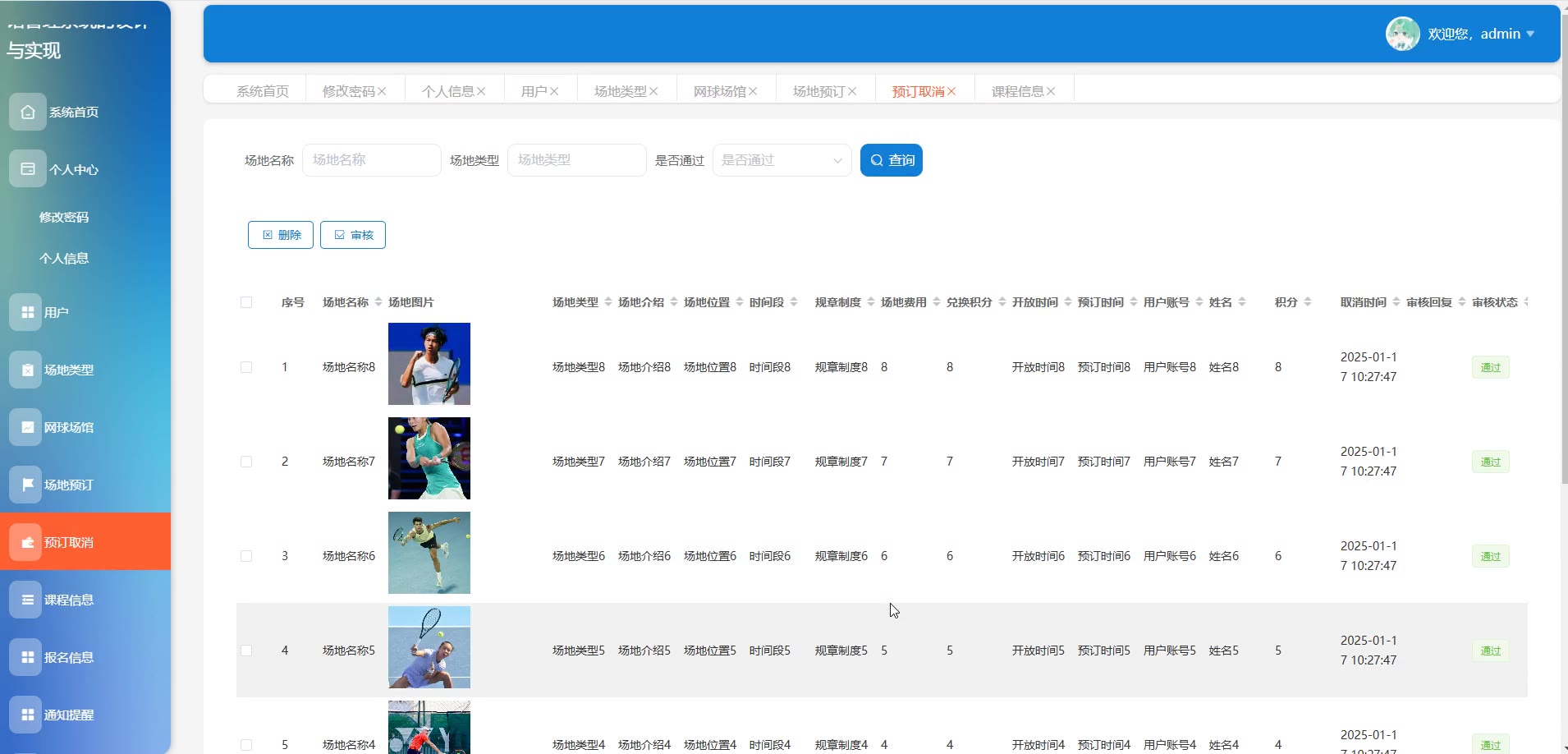Click the admin avatar image
The width and height of the screenshot is (1568, 754).
click(1402, 34)
